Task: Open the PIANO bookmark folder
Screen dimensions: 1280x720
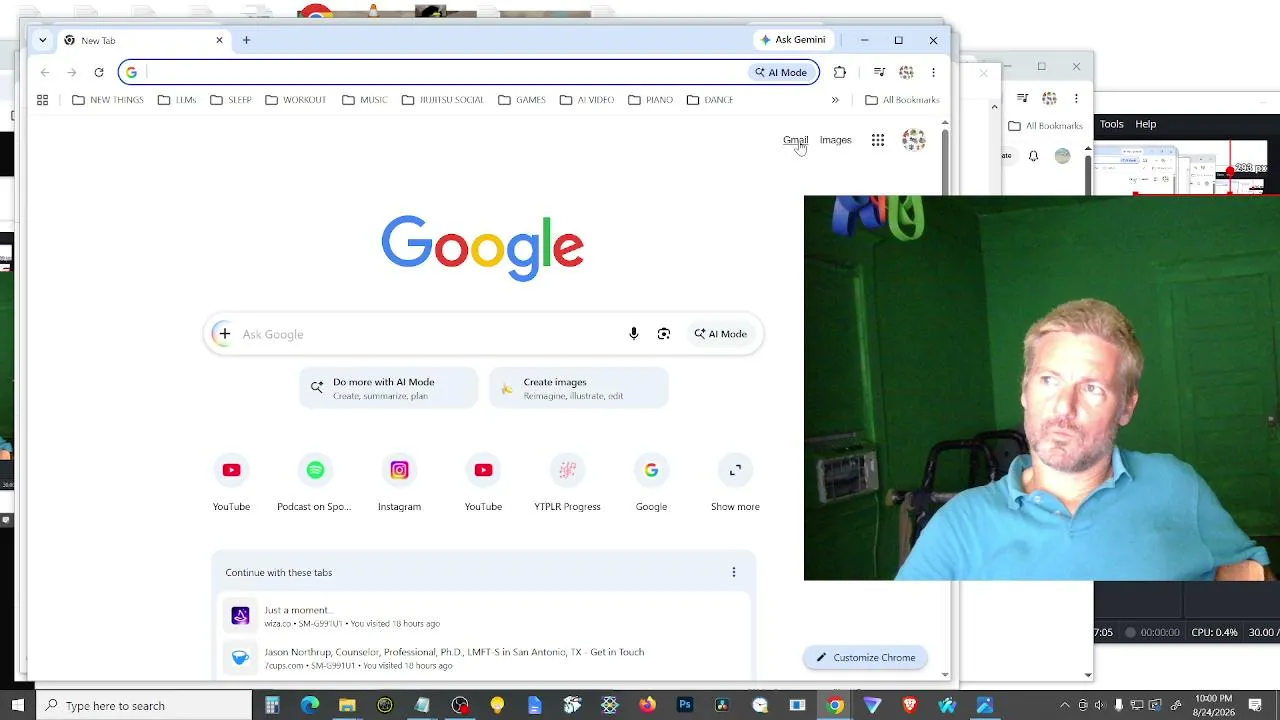Action: pyautogui.click(x=651, y=100)
